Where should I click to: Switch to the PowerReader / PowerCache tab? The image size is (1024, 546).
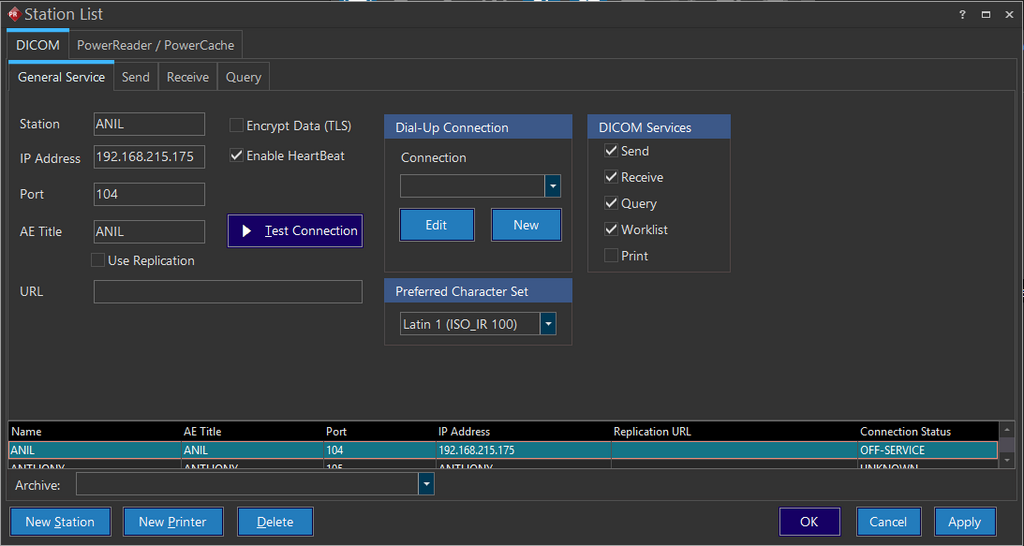(156, 45)
